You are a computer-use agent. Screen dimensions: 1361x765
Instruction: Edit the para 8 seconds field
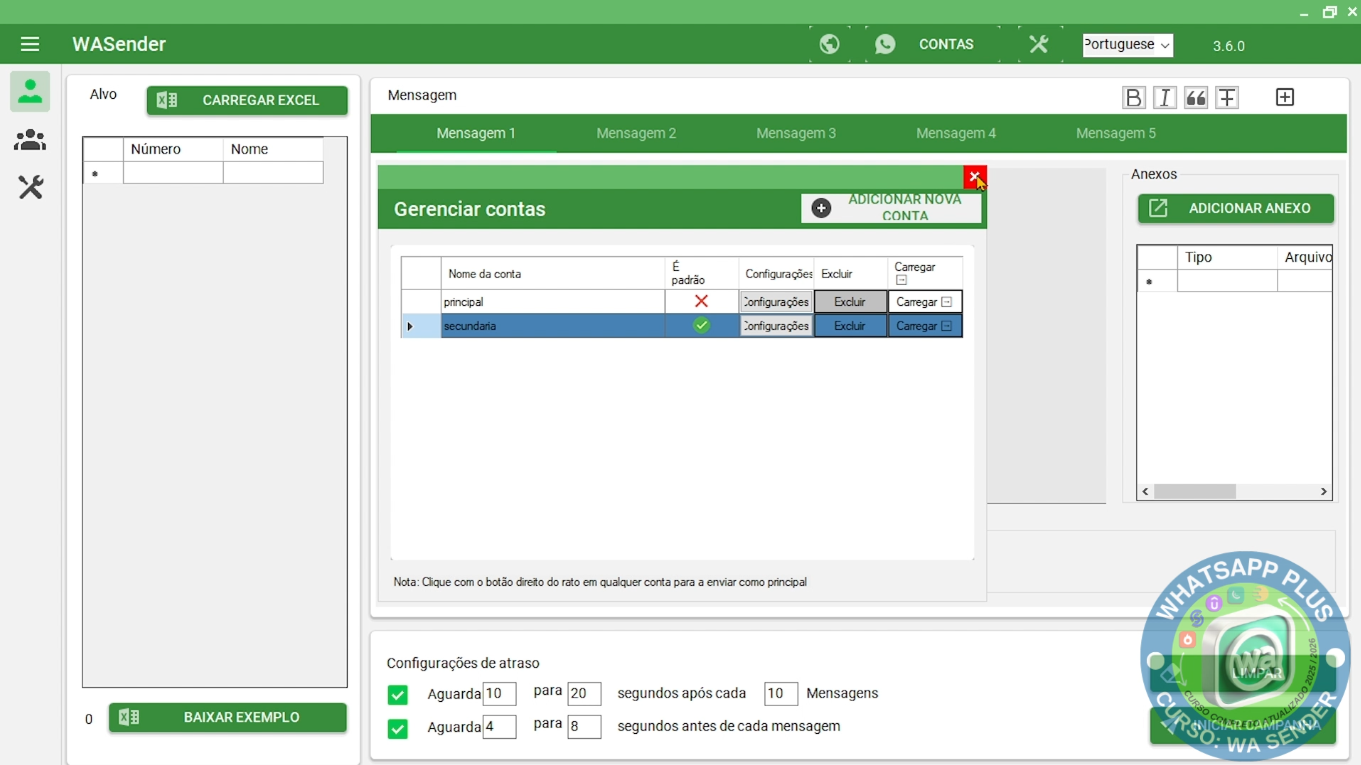(x=584, y=727)
